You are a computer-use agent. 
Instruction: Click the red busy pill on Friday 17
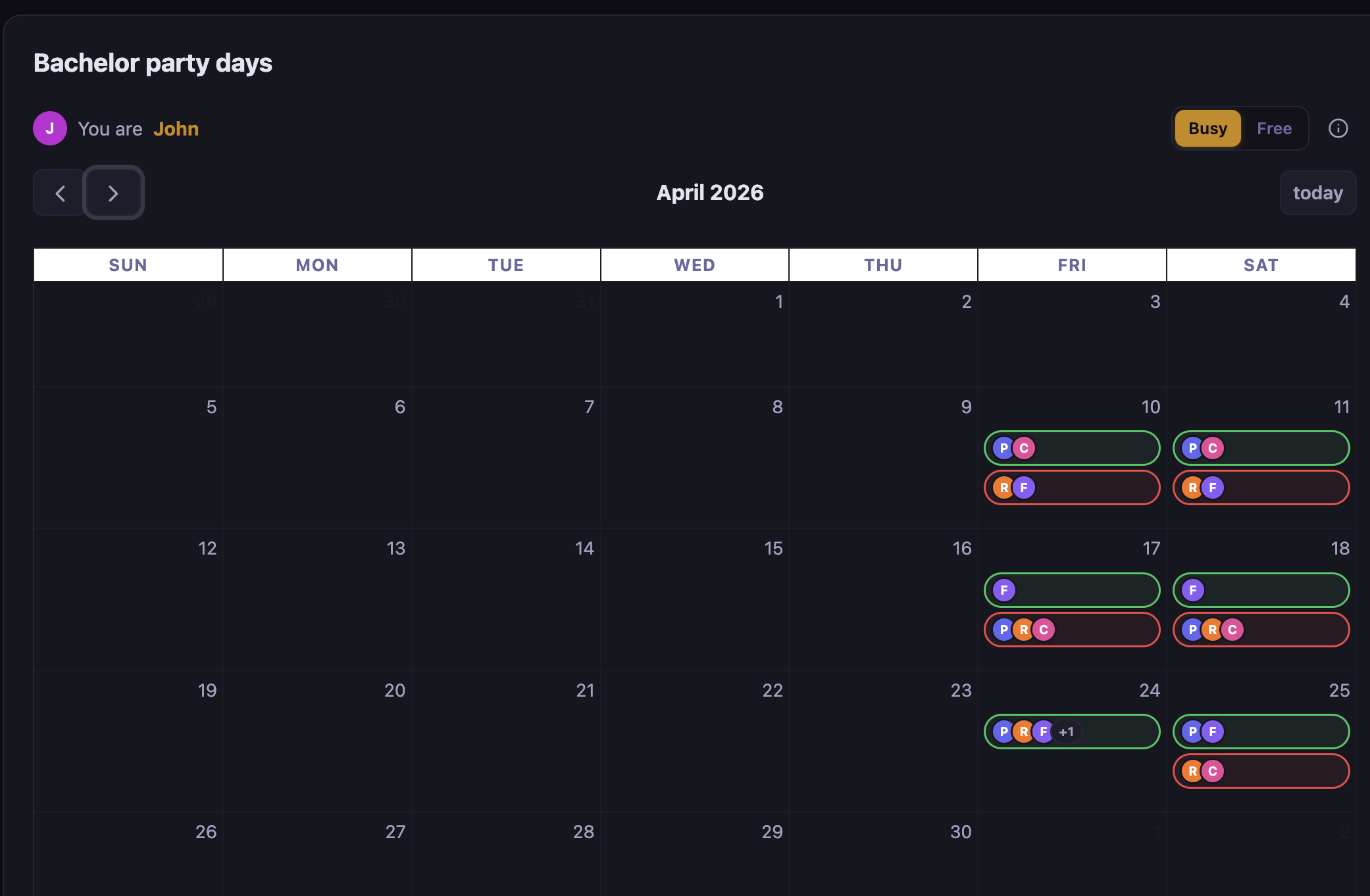(1072, 630)
